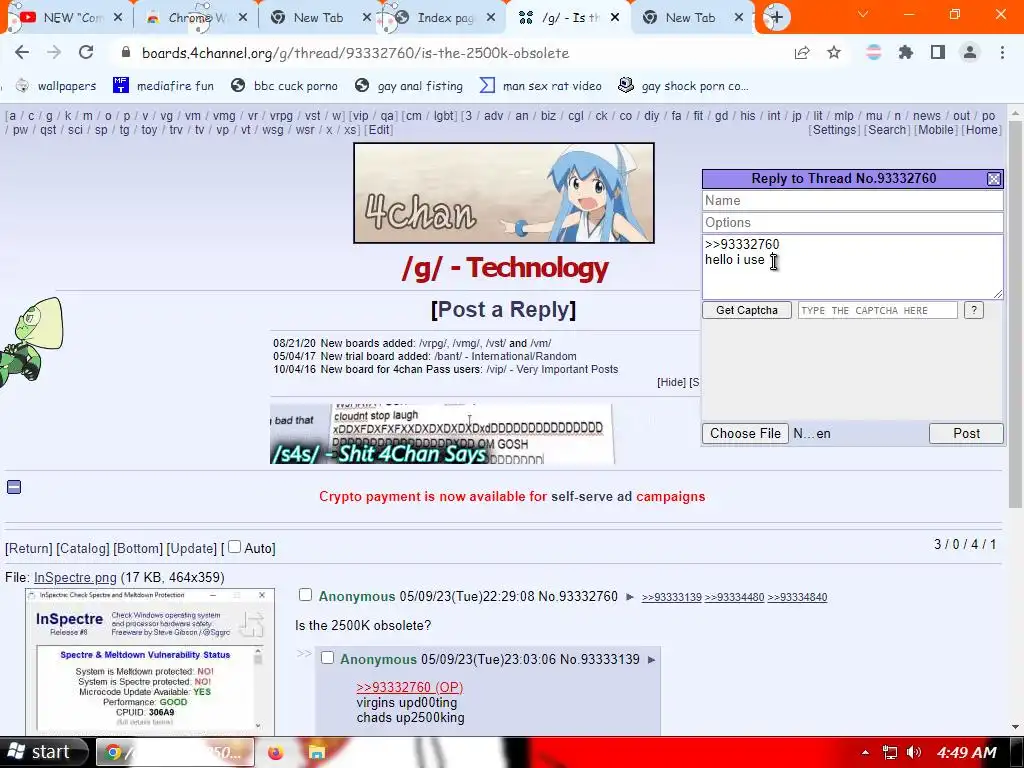
Task: Jump with the Bottom link
Action: click(138, 549)
